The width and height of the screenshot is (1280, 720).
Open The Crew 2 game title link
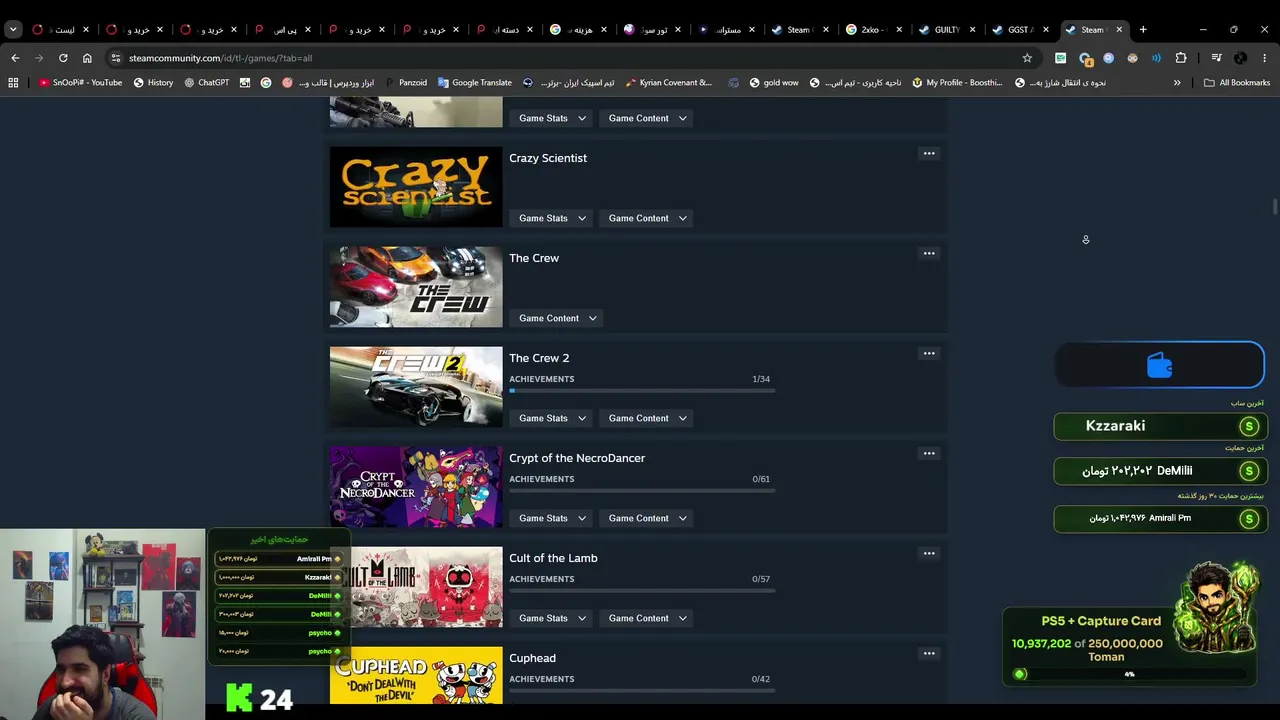click(539, 358)
